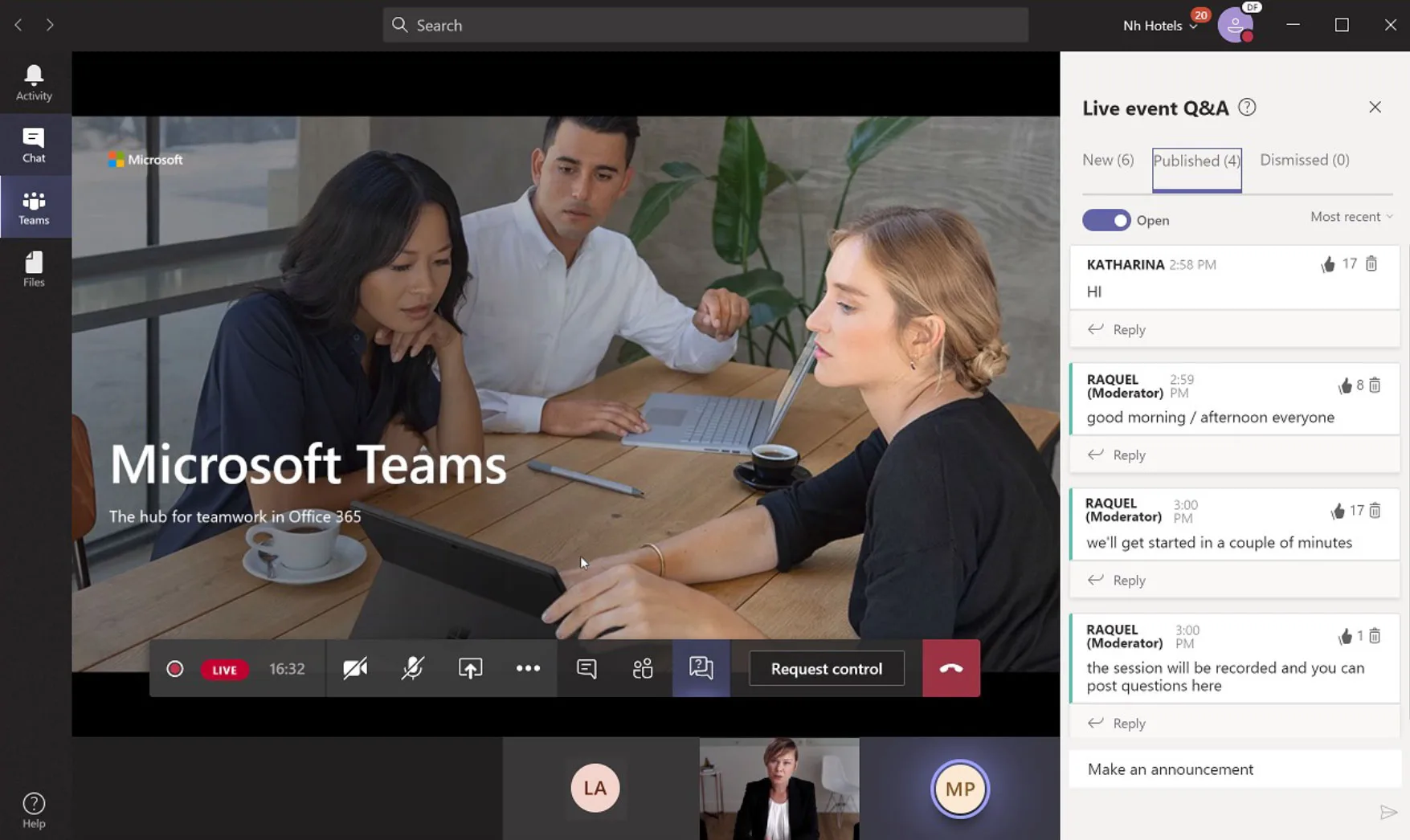
Task: Delete Katharina's HI message
Action: click(1371, 263)
